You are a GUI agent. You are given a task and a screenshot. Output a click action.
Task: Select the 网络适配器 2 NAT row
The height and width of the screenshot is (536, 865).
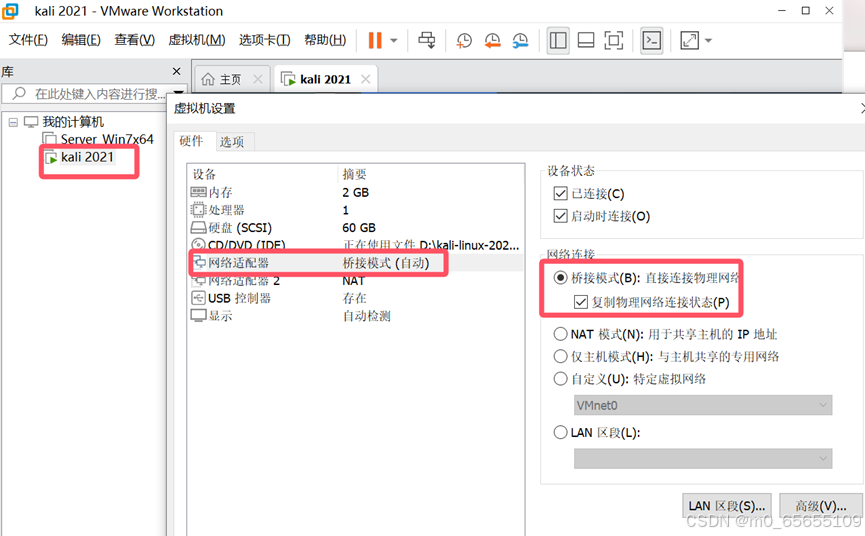(x=356, y=281)
